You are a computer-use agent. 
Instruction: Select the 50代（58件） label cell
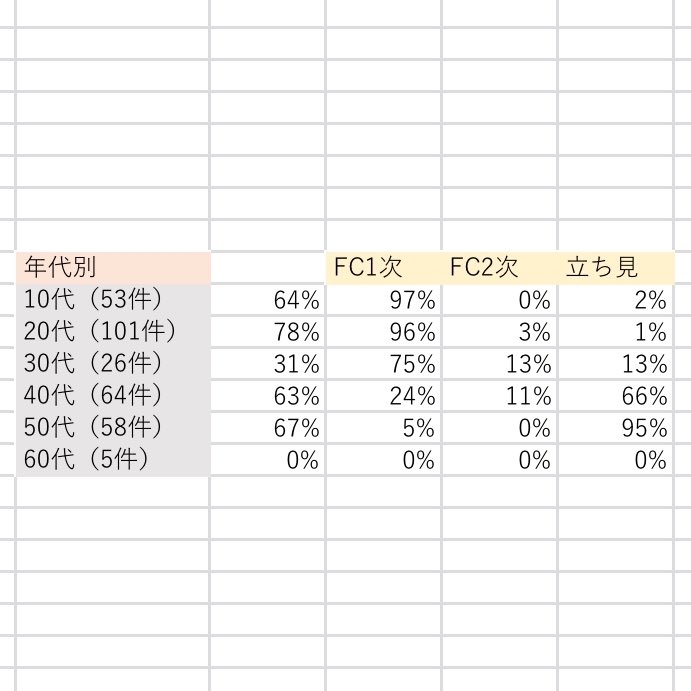pyautogui.click(x=112, y=428)
